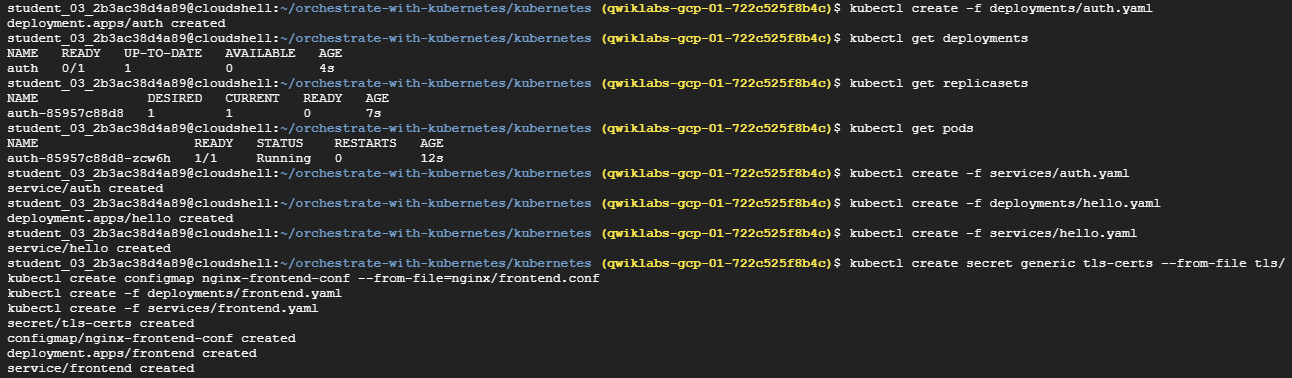The image size is (1292, 378).
Task: Click the 'kubectl create -f services/auth.yaml' command
Action: [990, 173]
